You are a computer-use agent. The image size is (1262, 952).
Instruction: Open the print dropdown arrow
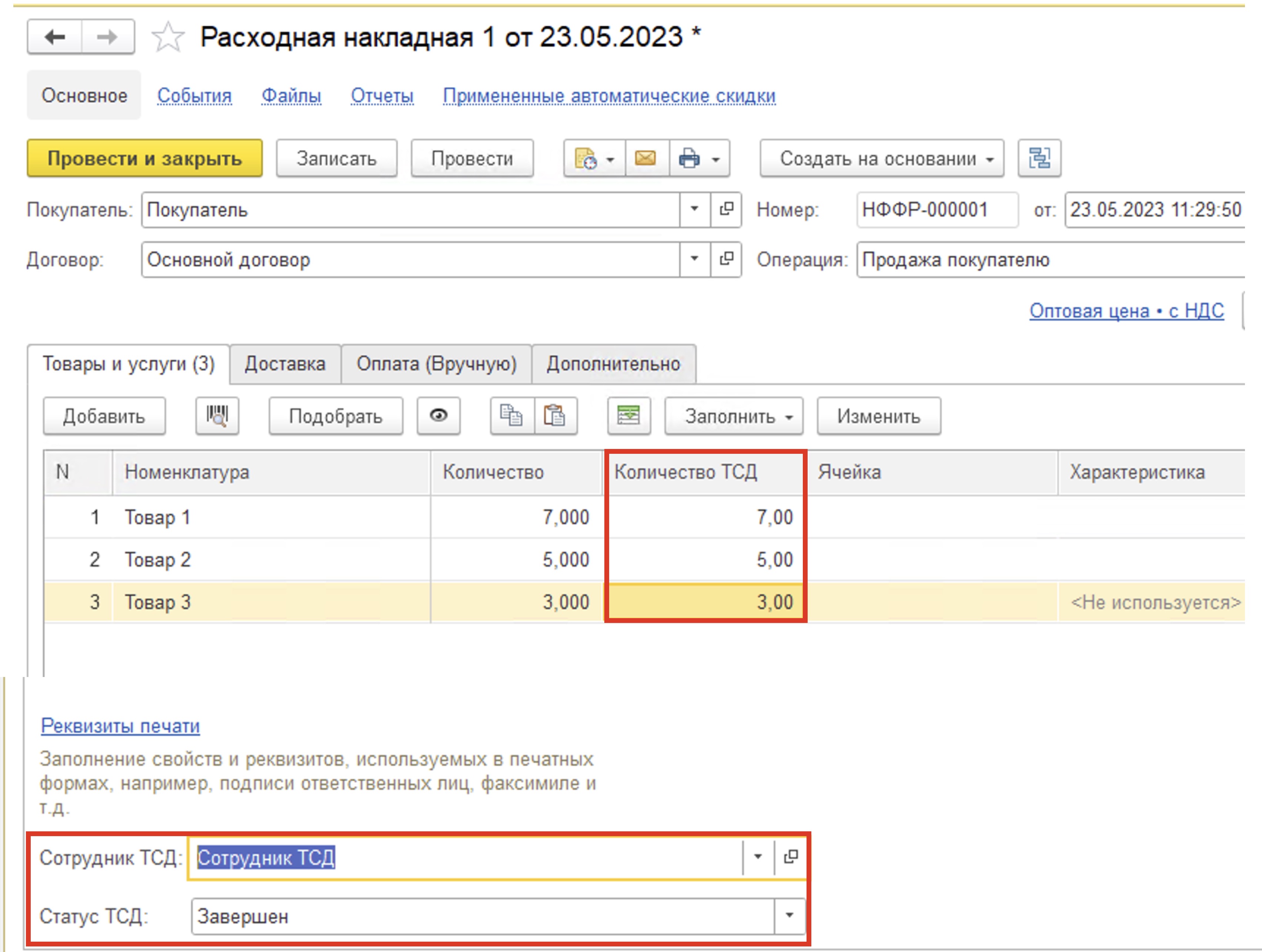click(716, 160)
